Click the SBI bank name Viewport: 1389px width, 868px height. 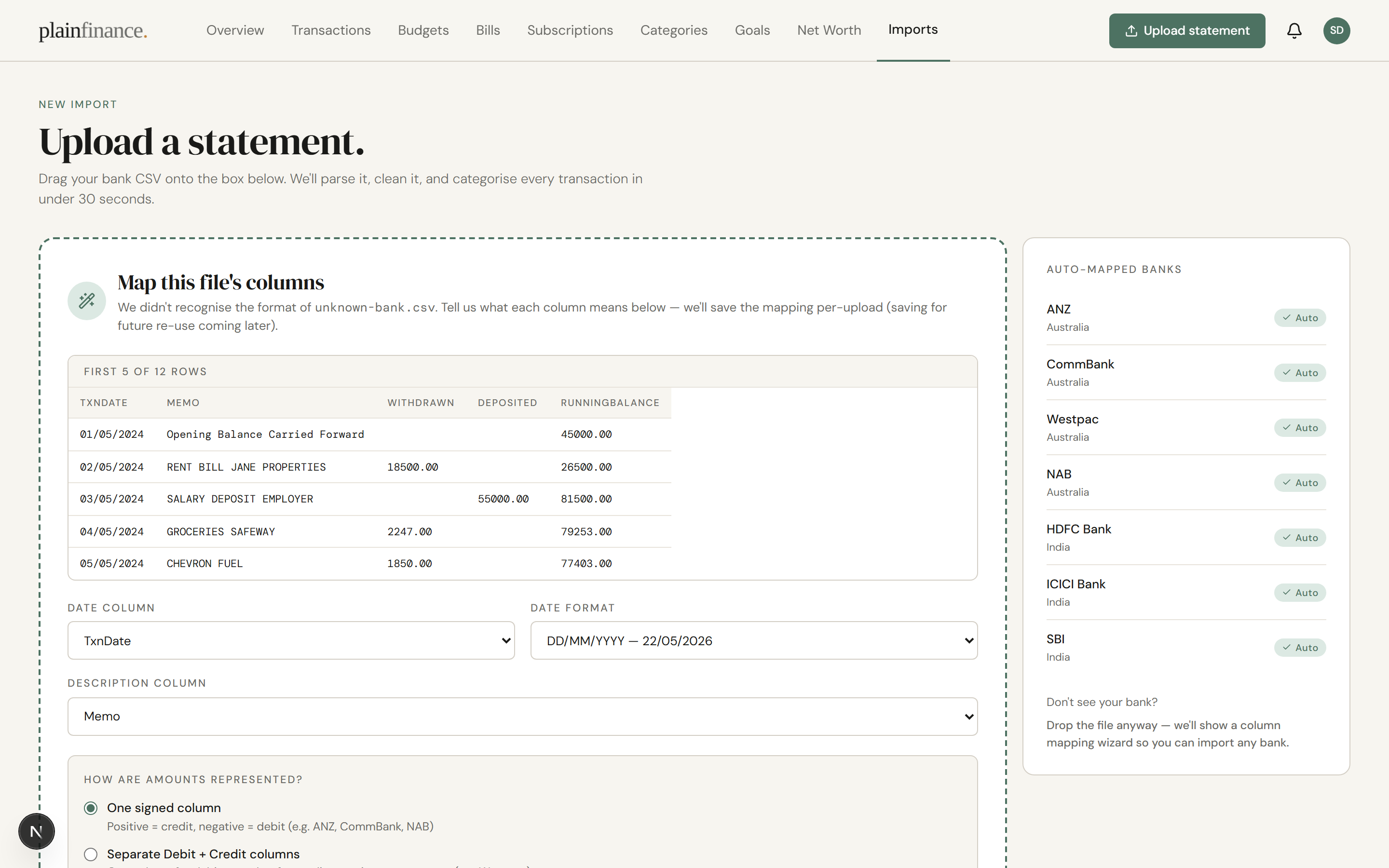tap(1056, 639)
